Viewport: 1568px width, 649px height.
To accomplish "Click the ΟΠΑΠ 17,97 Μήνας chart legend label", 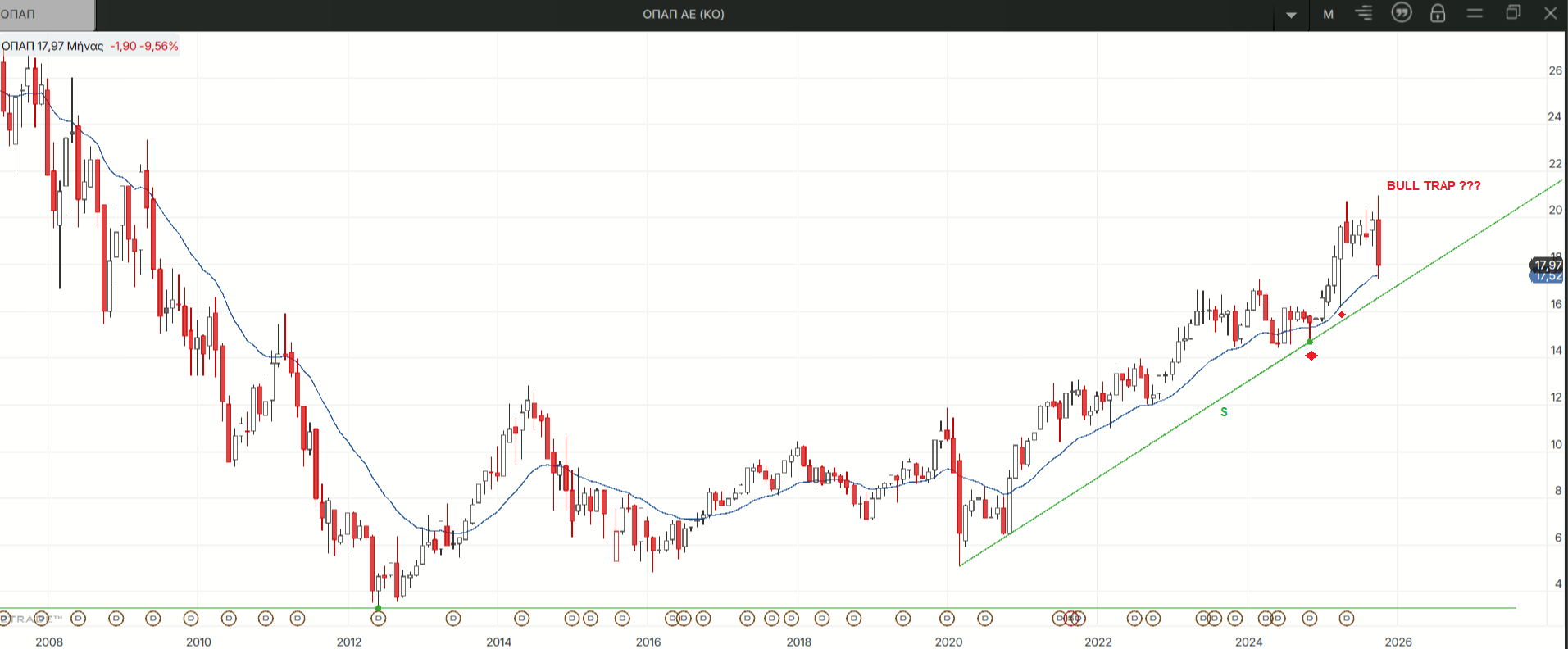I will pos(53,46).
